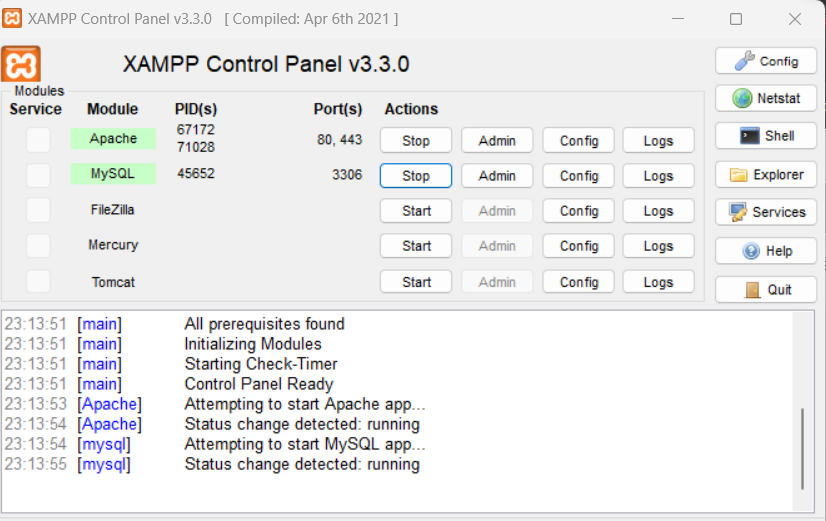The height and width of the screenshot is (521, 826).
Task: Toggle the MySQL service checkbox
Action: [x=38, y=175]
